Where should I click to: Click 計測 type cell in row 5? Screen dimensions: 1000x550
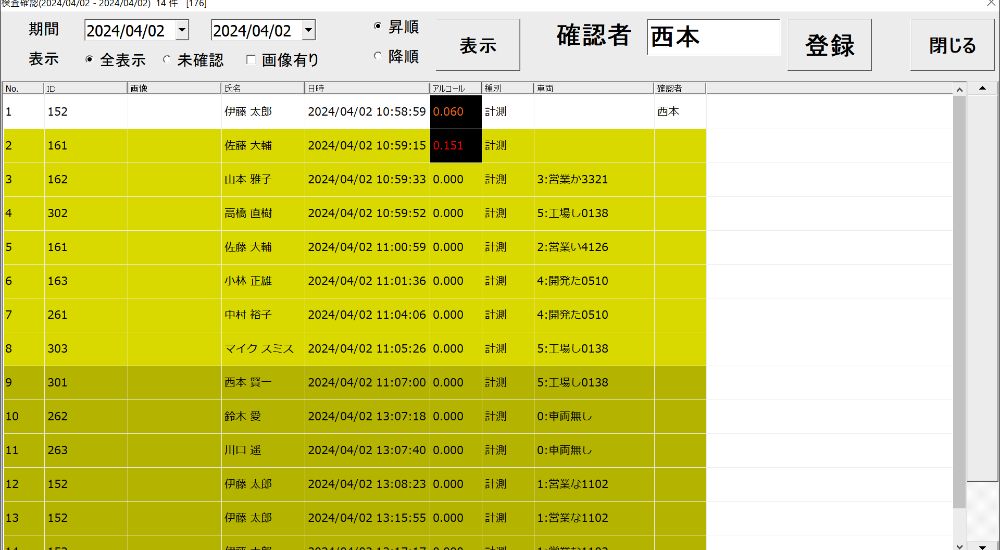tap(508, 247)
